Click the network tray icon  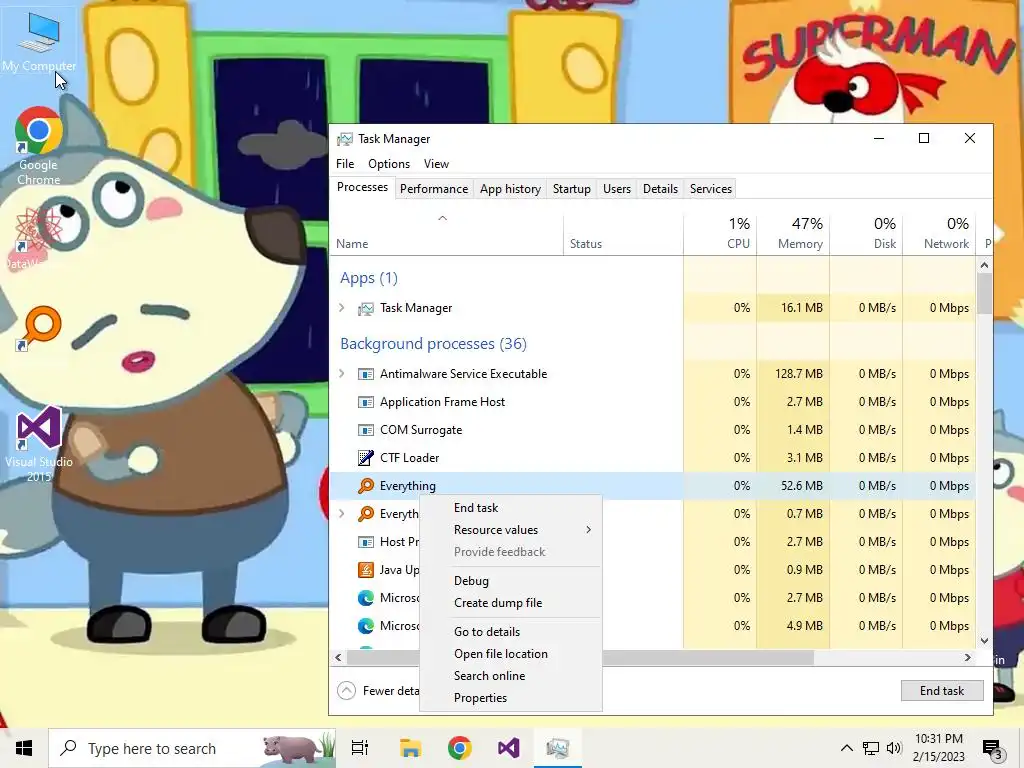871,748
